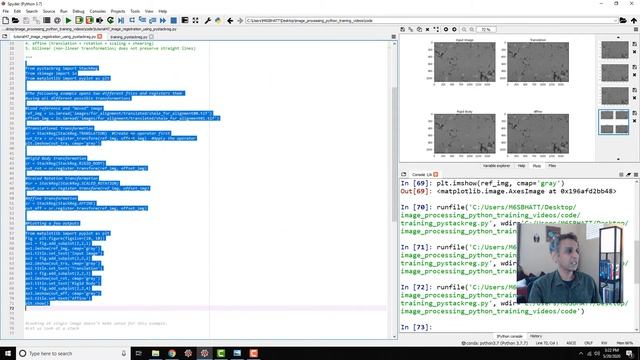This screenshot has width=640, height=360.
Task: Remove current plot (X) in Plots toolbar
Action: (427, 29)
